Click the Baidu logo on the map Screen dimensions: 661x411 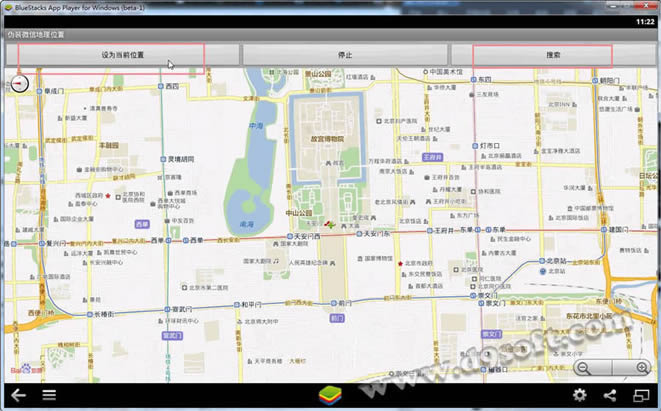tap(19, 371)
